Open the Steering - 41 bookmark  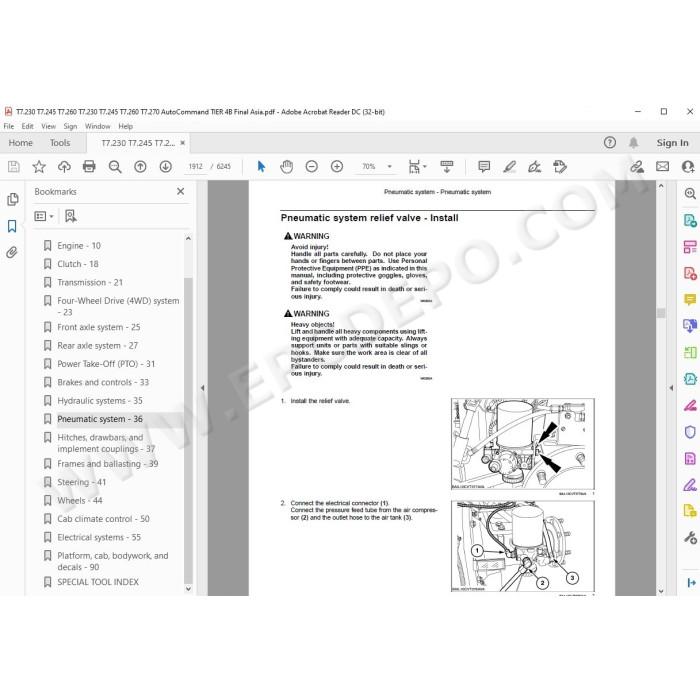(81, 482)
